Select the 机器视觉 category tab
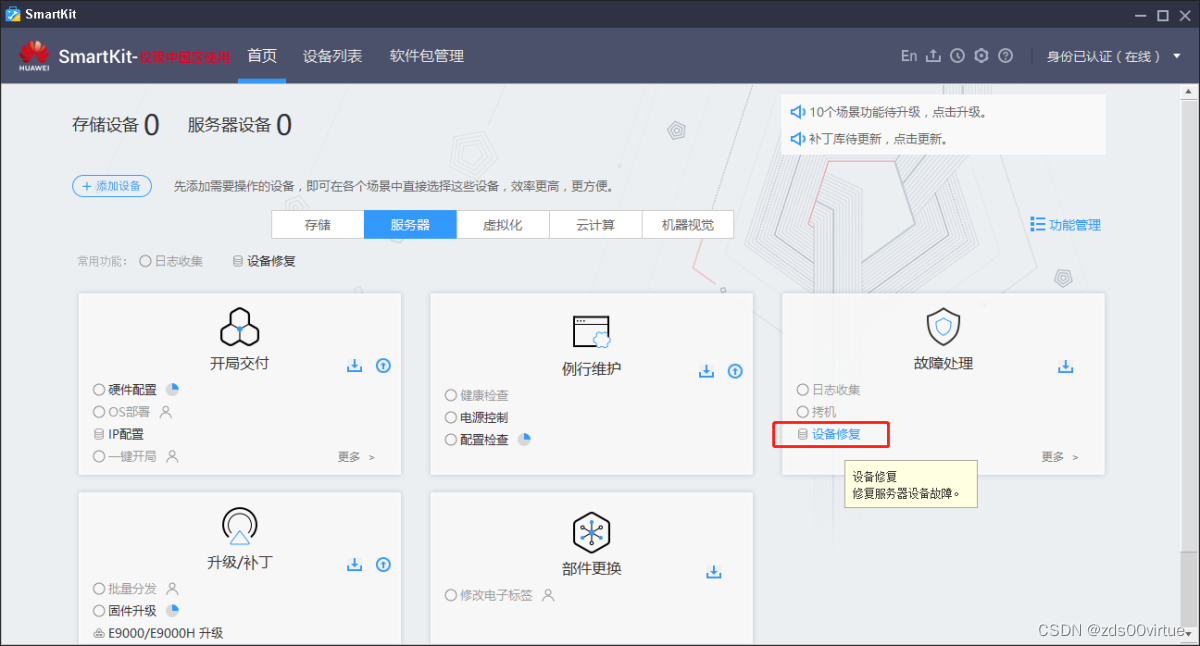Viewport: 1200px width, 646px height. [x=688, y=225]
